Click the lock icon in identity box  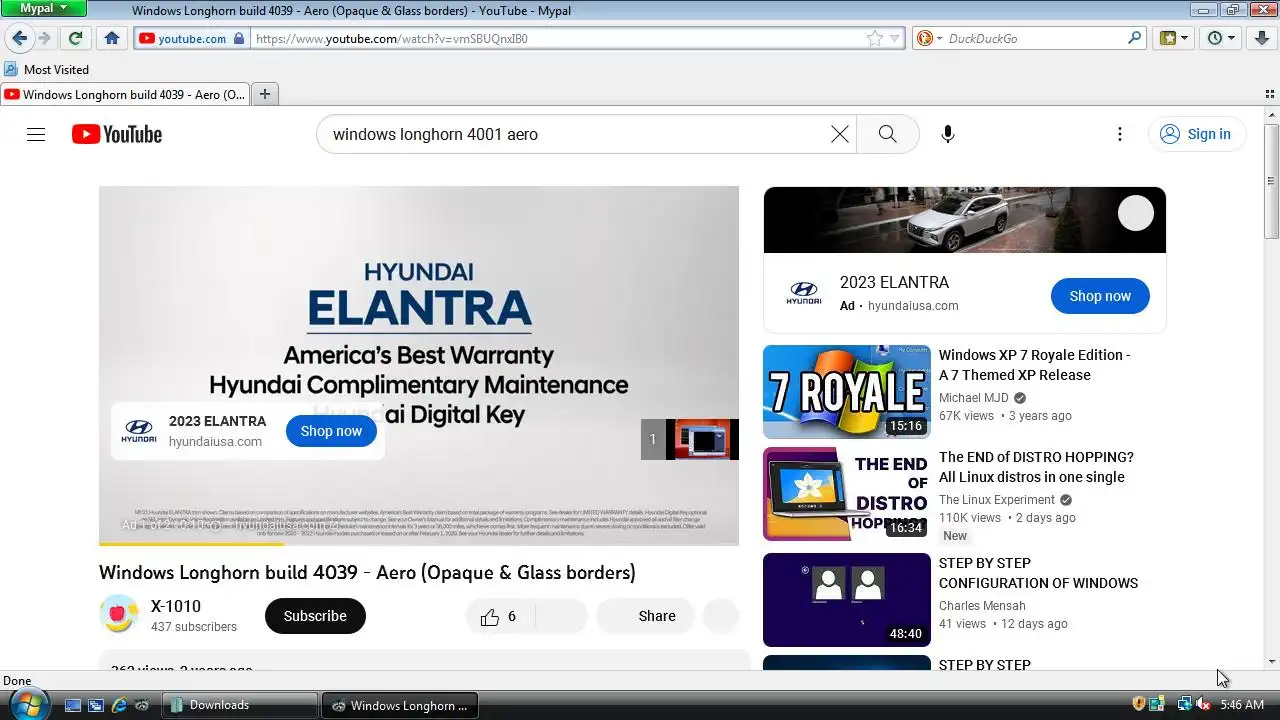[238, 38]
